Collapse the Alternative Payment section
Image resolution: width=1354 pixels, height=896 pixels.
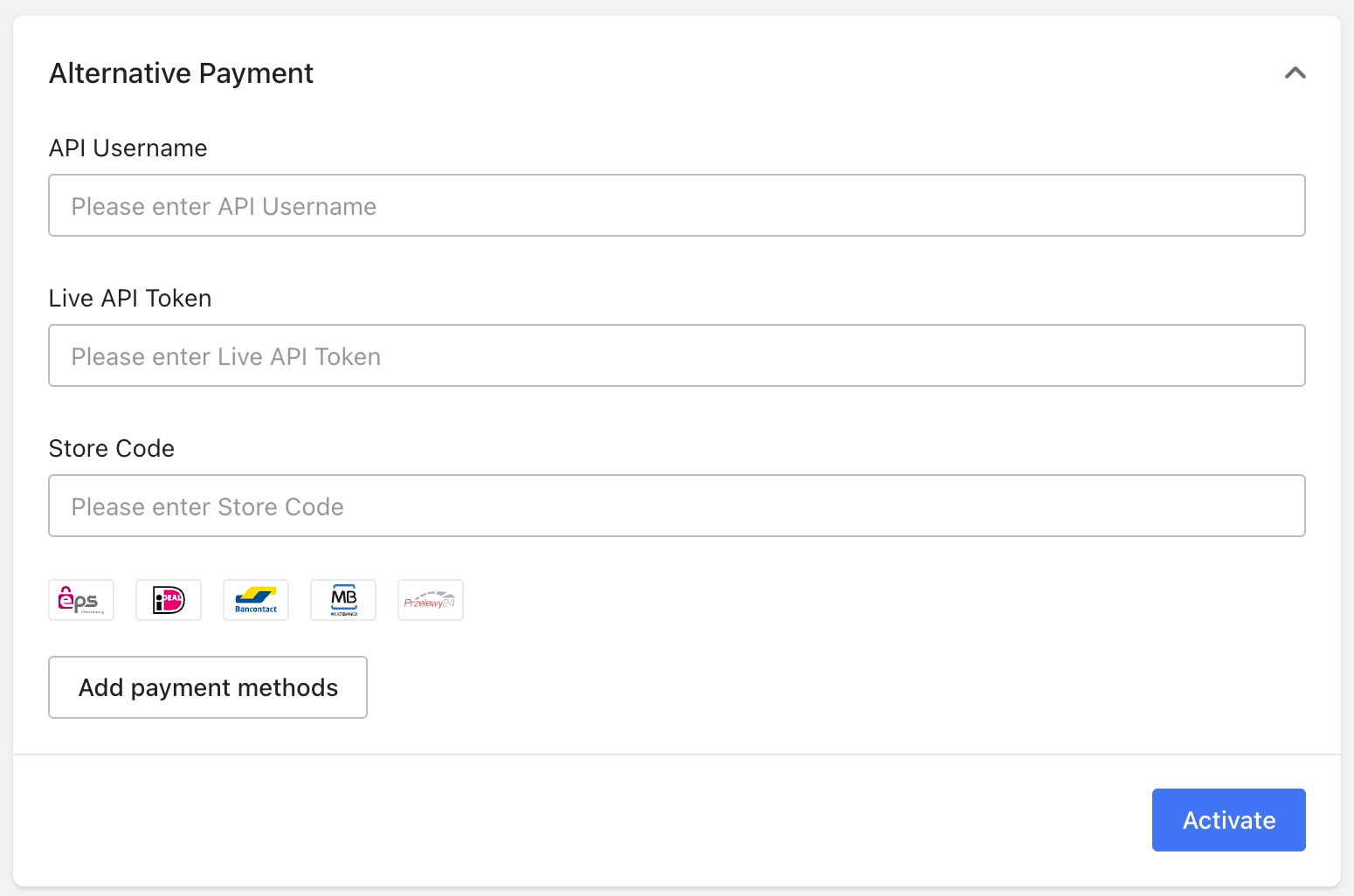tap(1295, 73)
